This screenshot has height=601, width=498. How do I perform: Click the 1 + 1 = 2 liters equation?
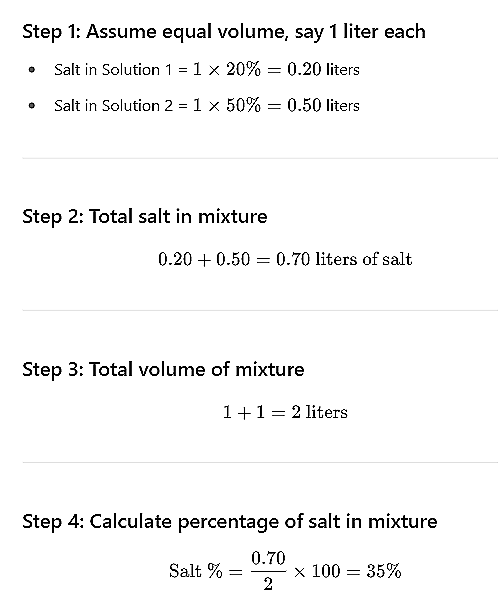point(285,412)
